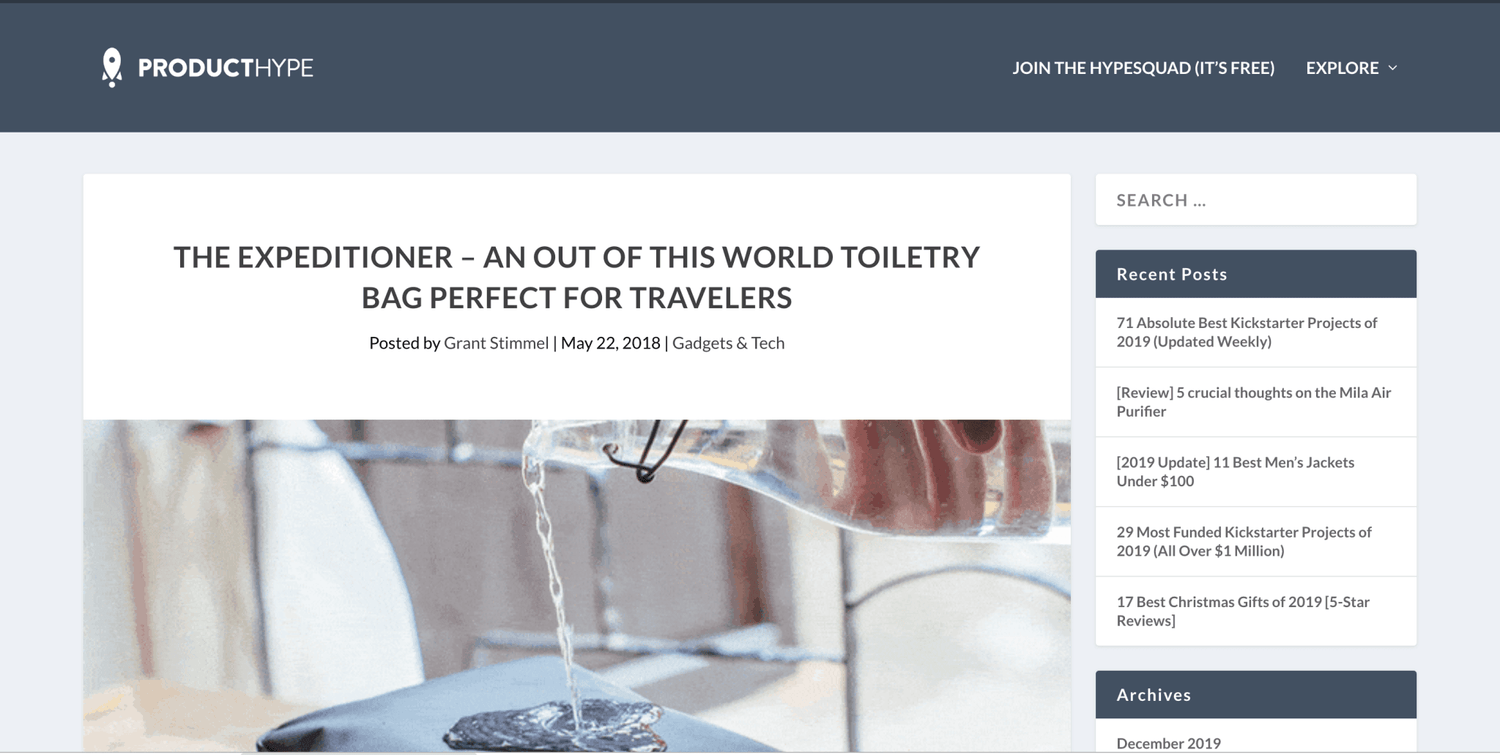This screenshot has height=755, width=1500.
Task: Open the ProductHype home wordmark
Action: (x=225, y=68)
